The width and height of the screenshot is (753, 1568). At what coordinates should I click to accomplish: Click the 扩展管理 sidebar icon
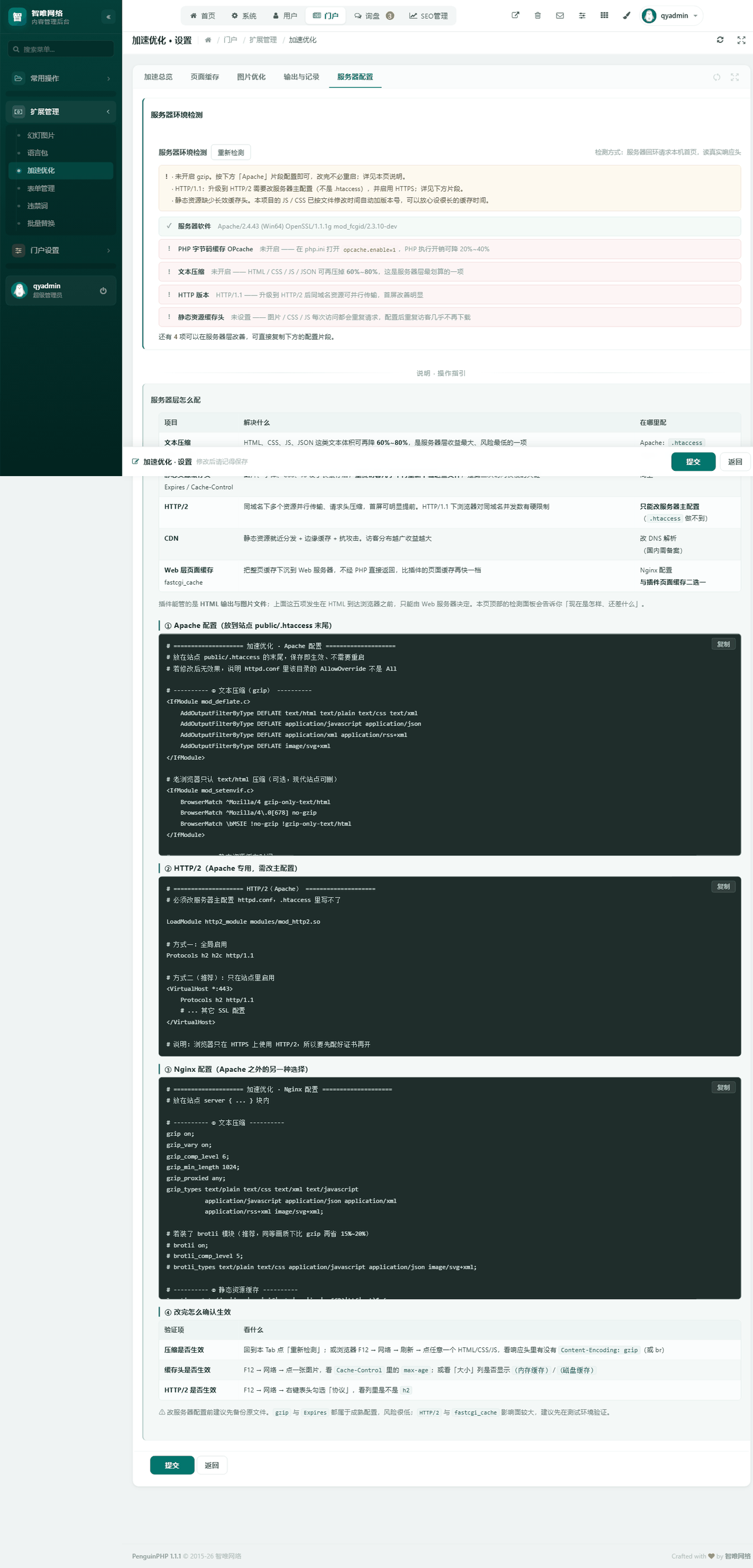(18, 112)
